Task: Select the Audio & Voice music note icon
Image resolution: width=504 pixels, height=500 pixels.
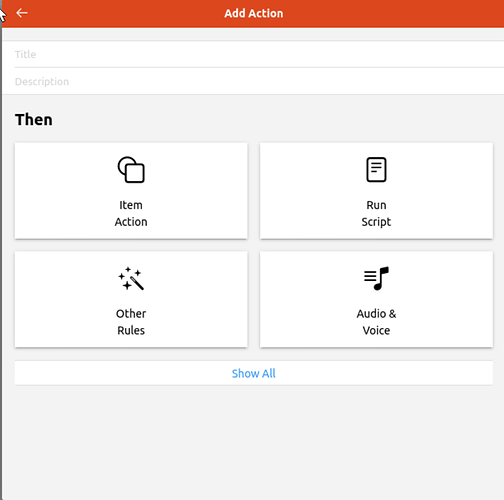Action: pos(376,278)
